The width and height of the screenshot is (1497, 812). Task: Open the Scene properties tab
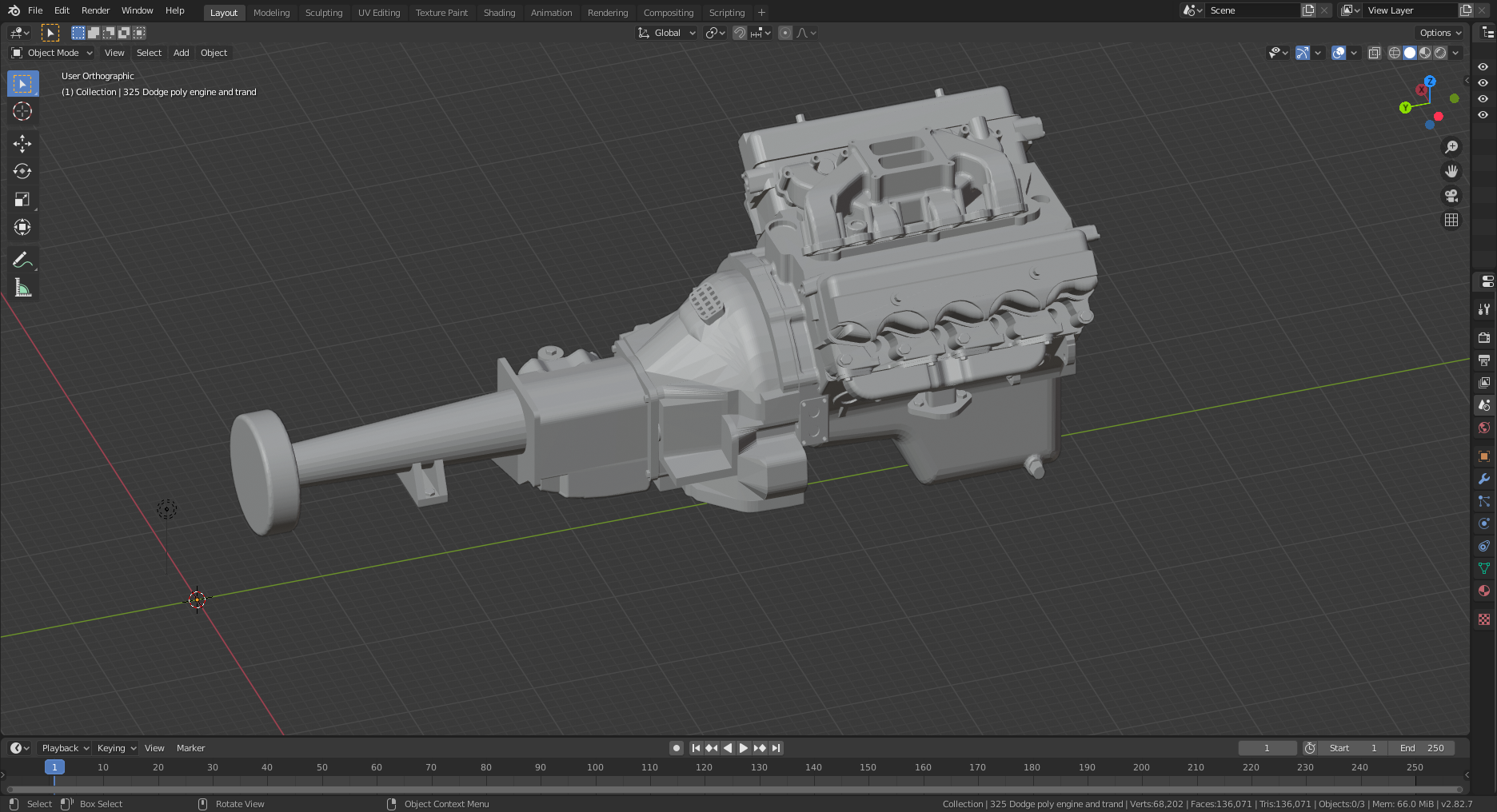pos(1484,405)
